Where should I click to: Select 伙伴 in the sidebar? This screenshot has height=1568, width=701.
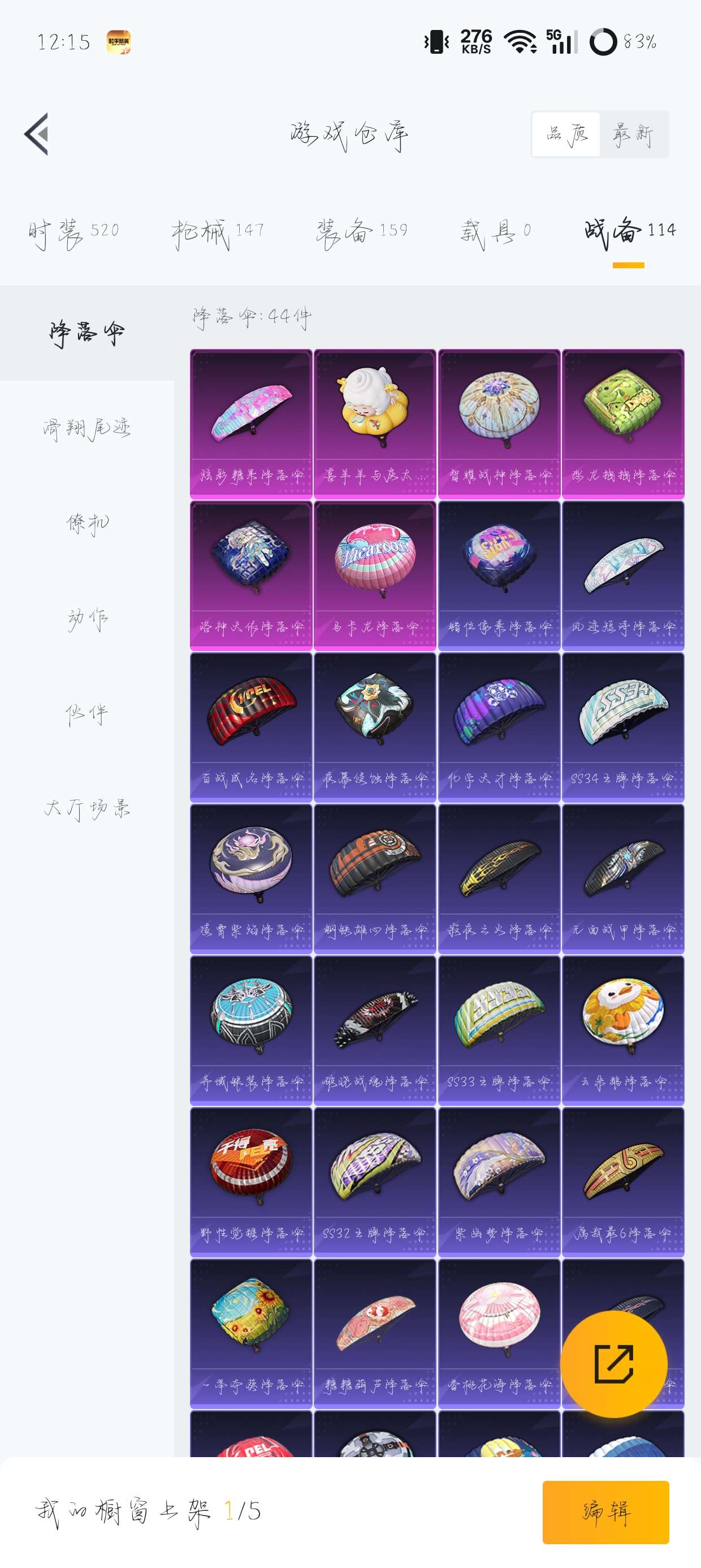(x=87, y=713)
